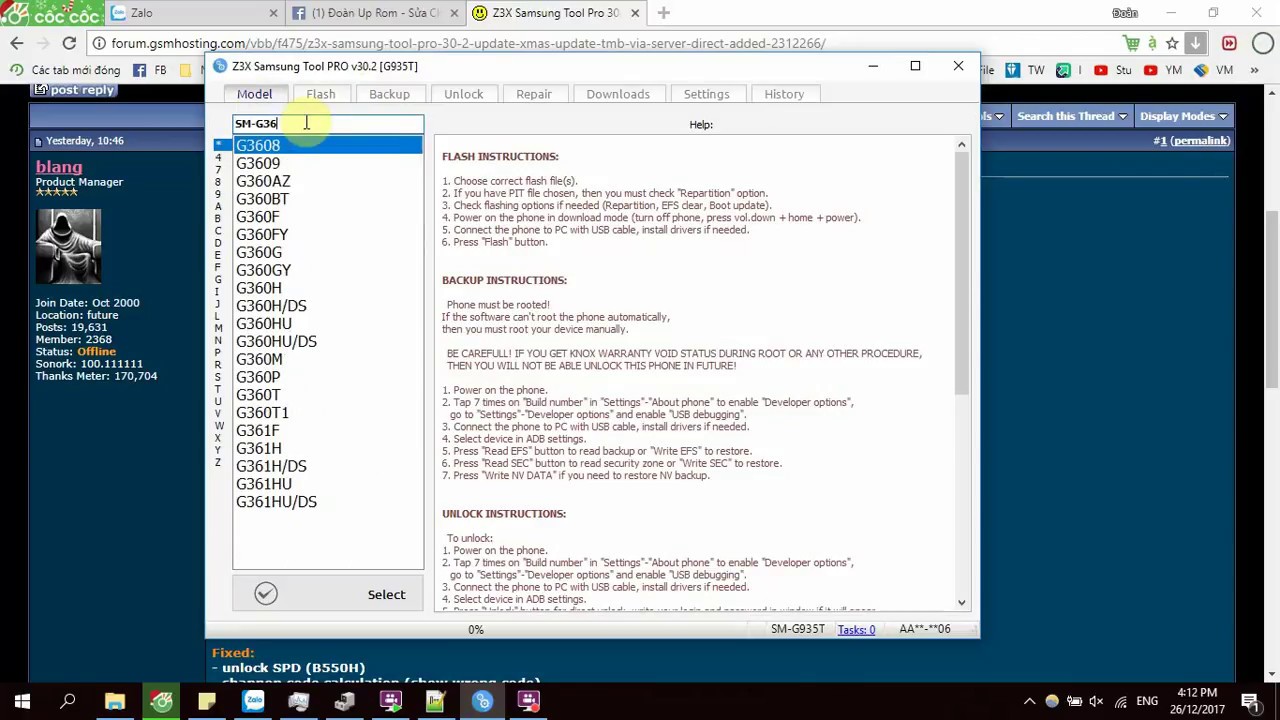Open the Sticky Notes taskbar icon
This screenshot has width=1280, height=720.
click(x=207, y=701)
